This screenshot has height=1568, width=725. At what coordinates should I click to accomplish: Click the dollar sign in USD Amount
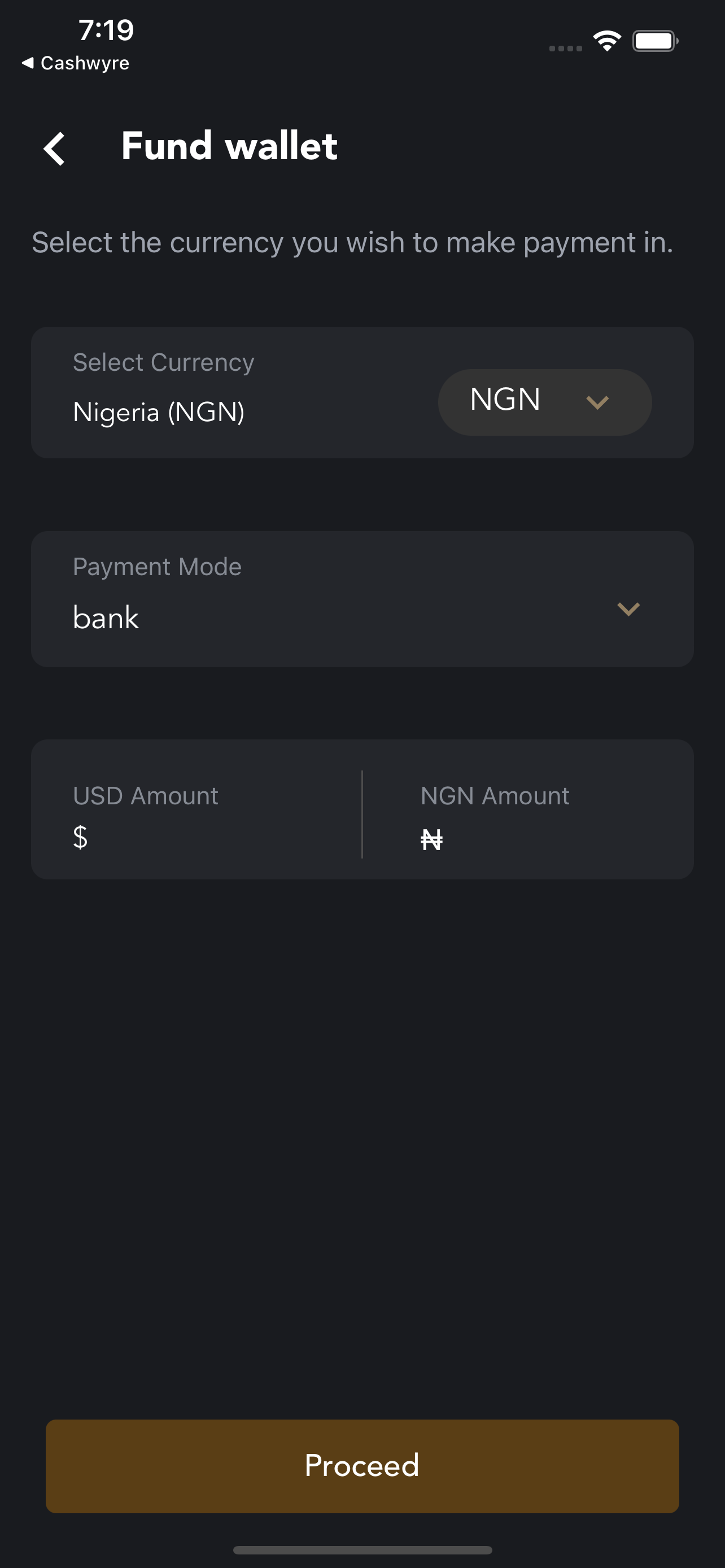[x=80, y=838]
